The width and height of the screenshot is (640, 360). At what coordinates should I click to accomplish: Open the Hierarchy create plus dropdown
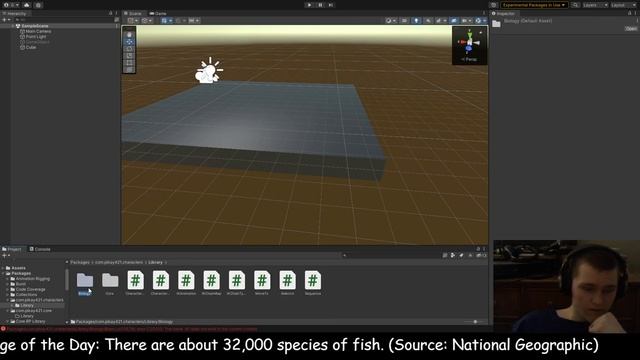[6, 20]
